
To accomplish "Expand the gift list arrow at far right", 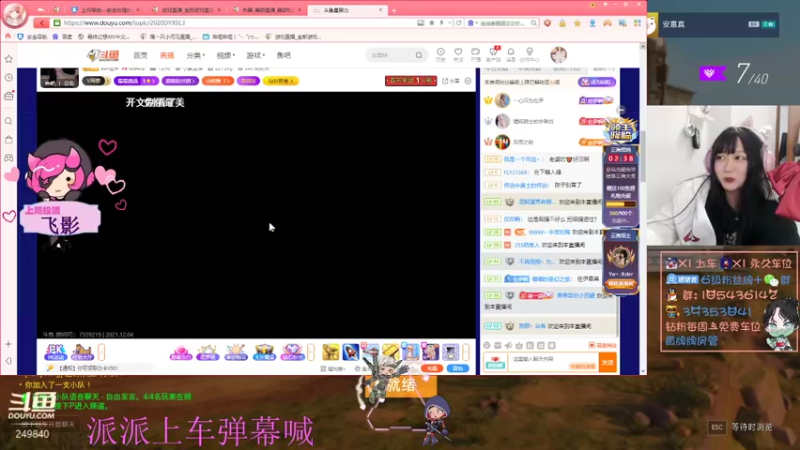I will (x=466, y=352).
